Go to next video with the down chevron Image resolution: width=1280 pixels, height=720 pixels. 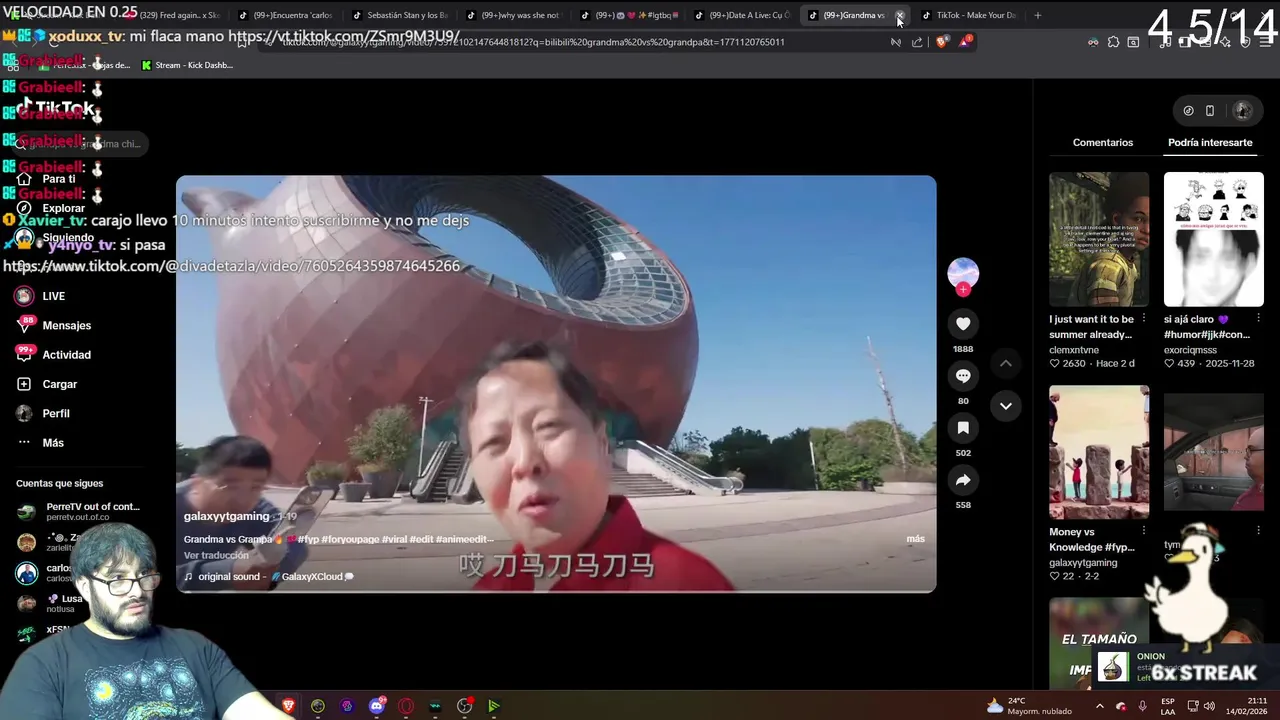click(1006, 406)
